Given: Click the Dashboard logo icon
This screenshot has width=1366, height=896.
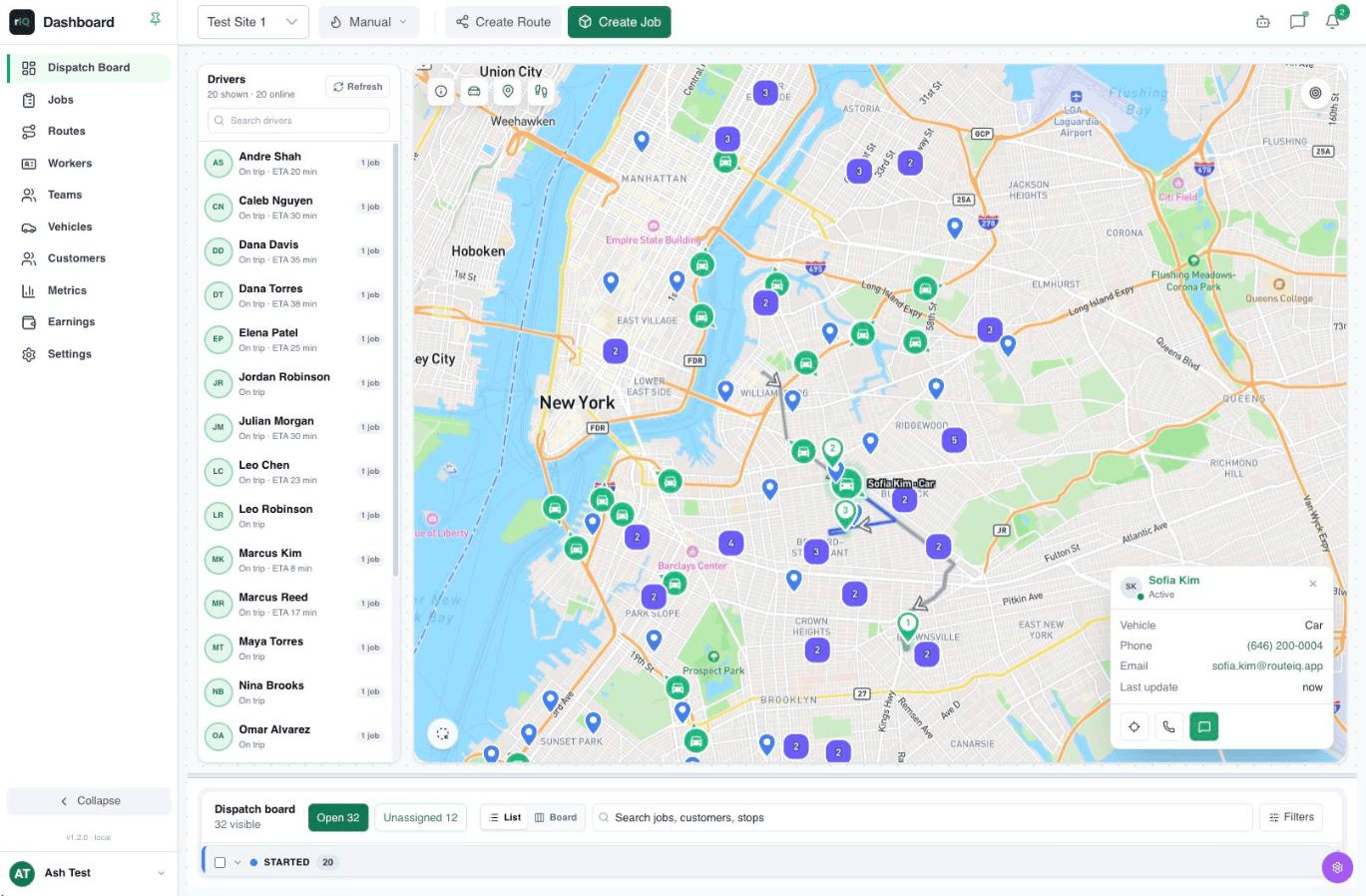Looking at the screenshot, I should tap(21, 21).
